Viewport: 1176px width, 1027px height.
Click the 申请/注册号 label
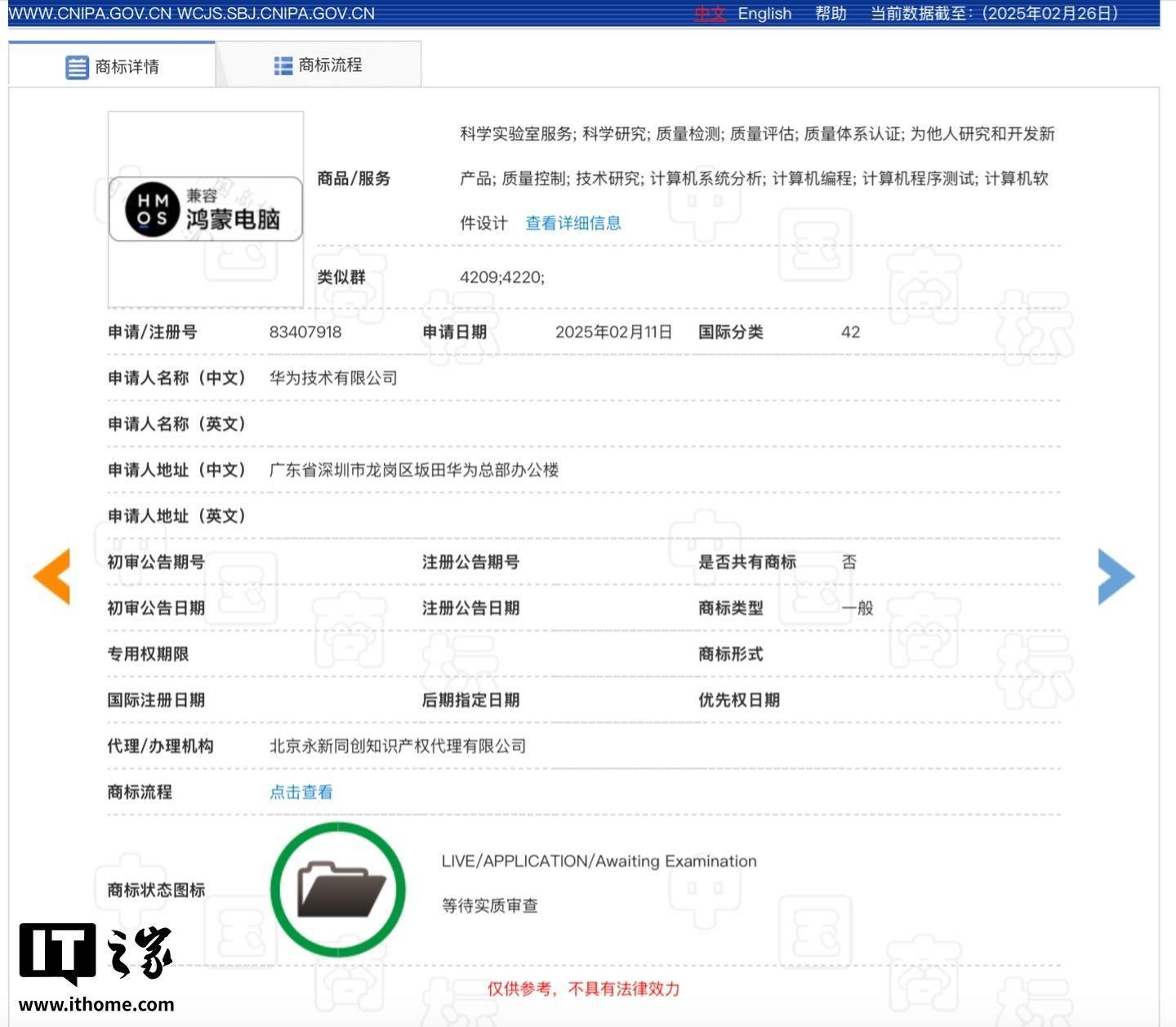point(153,332)
